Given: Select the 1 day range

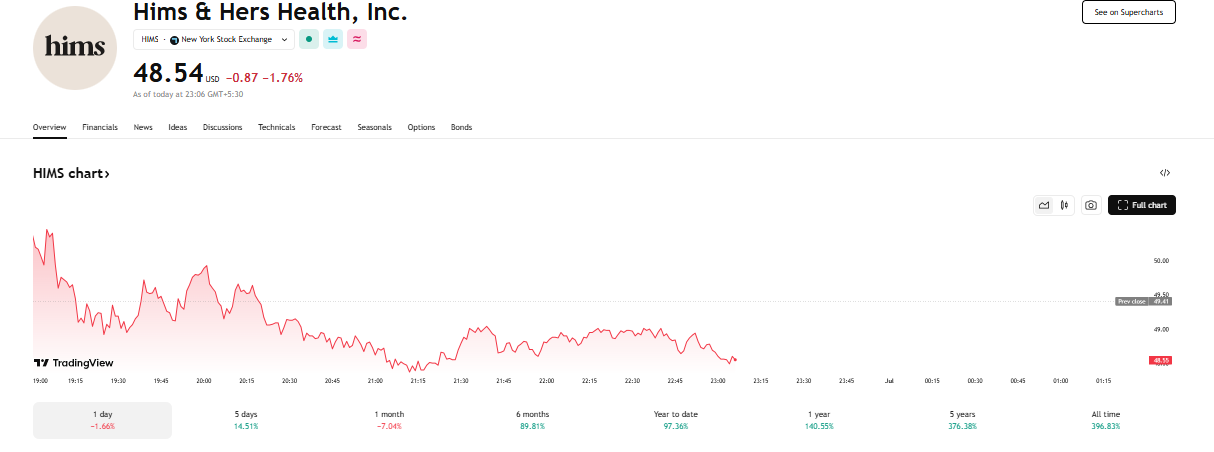Looking at the screenshot, I should tap(102, 420).
